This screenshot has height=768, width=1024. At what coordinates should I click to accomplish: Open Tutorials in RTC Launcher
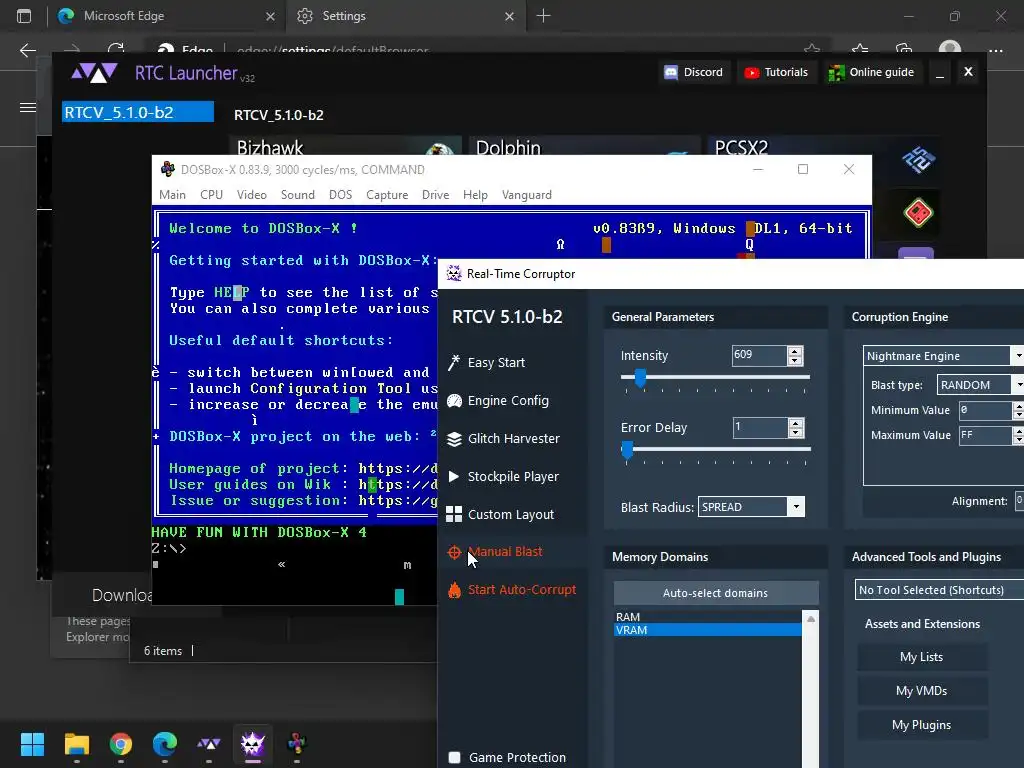click(x=776, y=72)
